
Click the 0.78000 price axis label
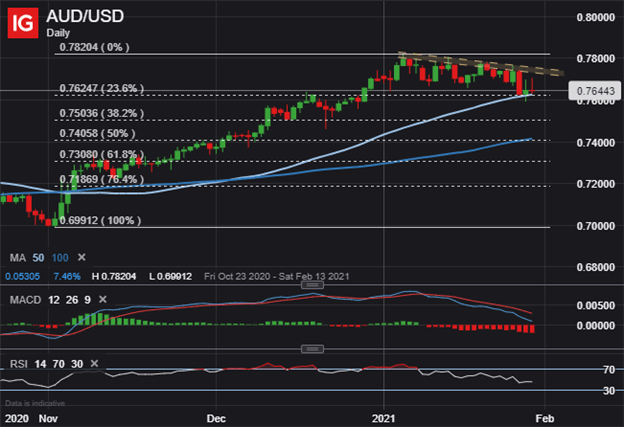click(x=595, y=59)
